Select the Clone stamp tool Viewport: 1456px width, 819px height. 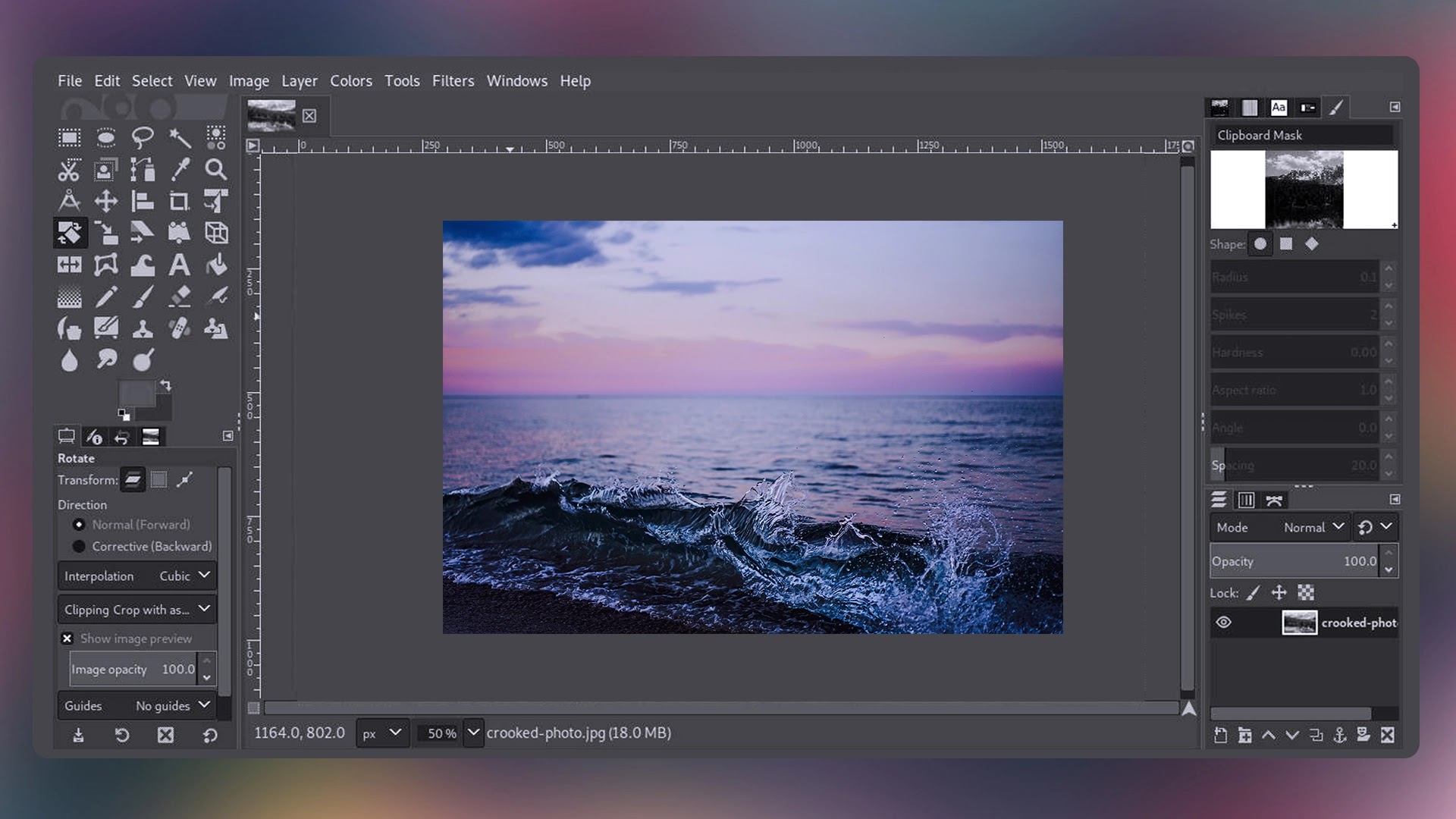[x=143, y=328]
